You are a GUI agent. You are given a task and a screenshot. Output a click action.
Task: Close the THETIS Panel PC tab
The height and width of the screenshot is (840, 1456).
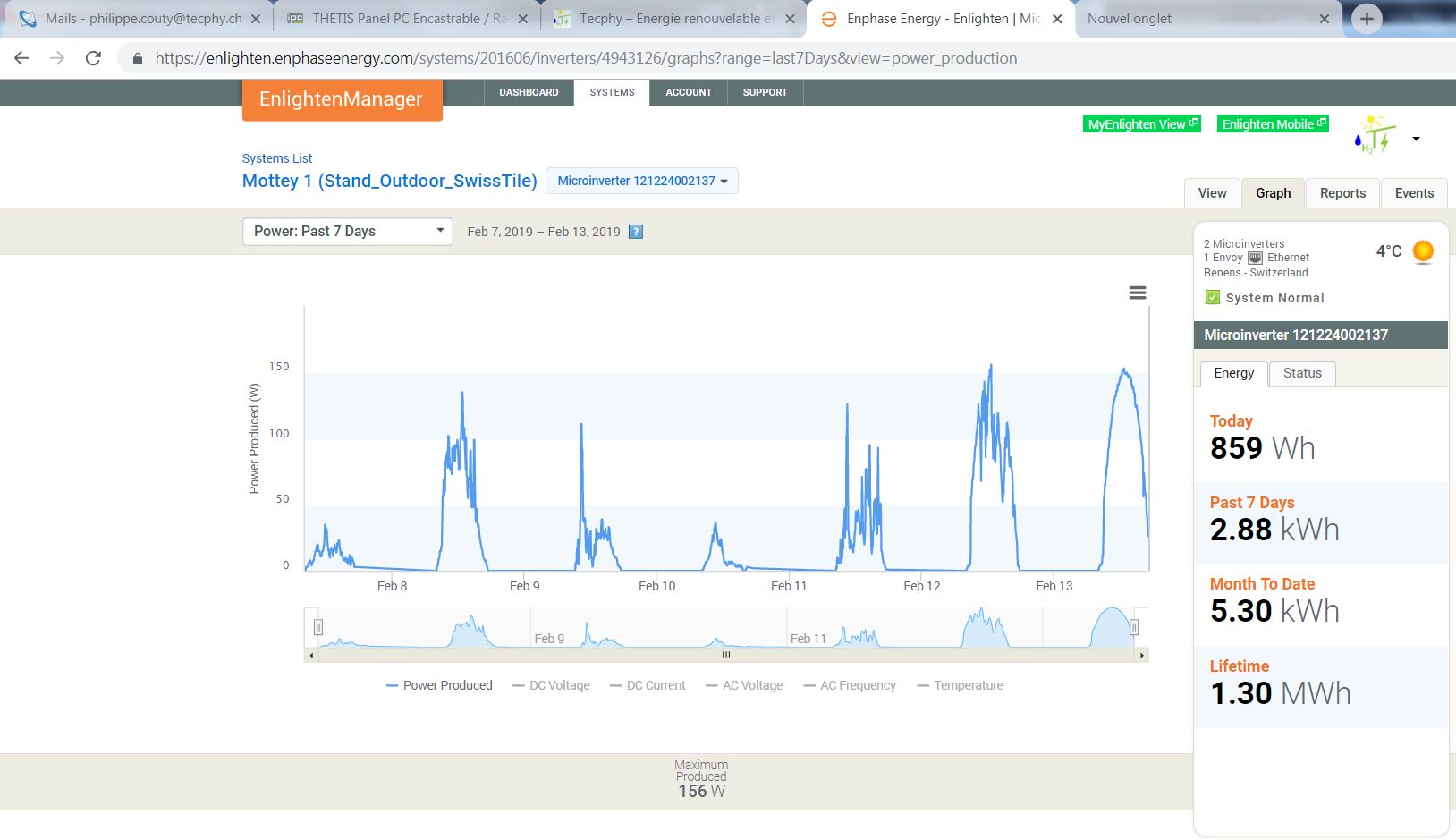(523, 19)
